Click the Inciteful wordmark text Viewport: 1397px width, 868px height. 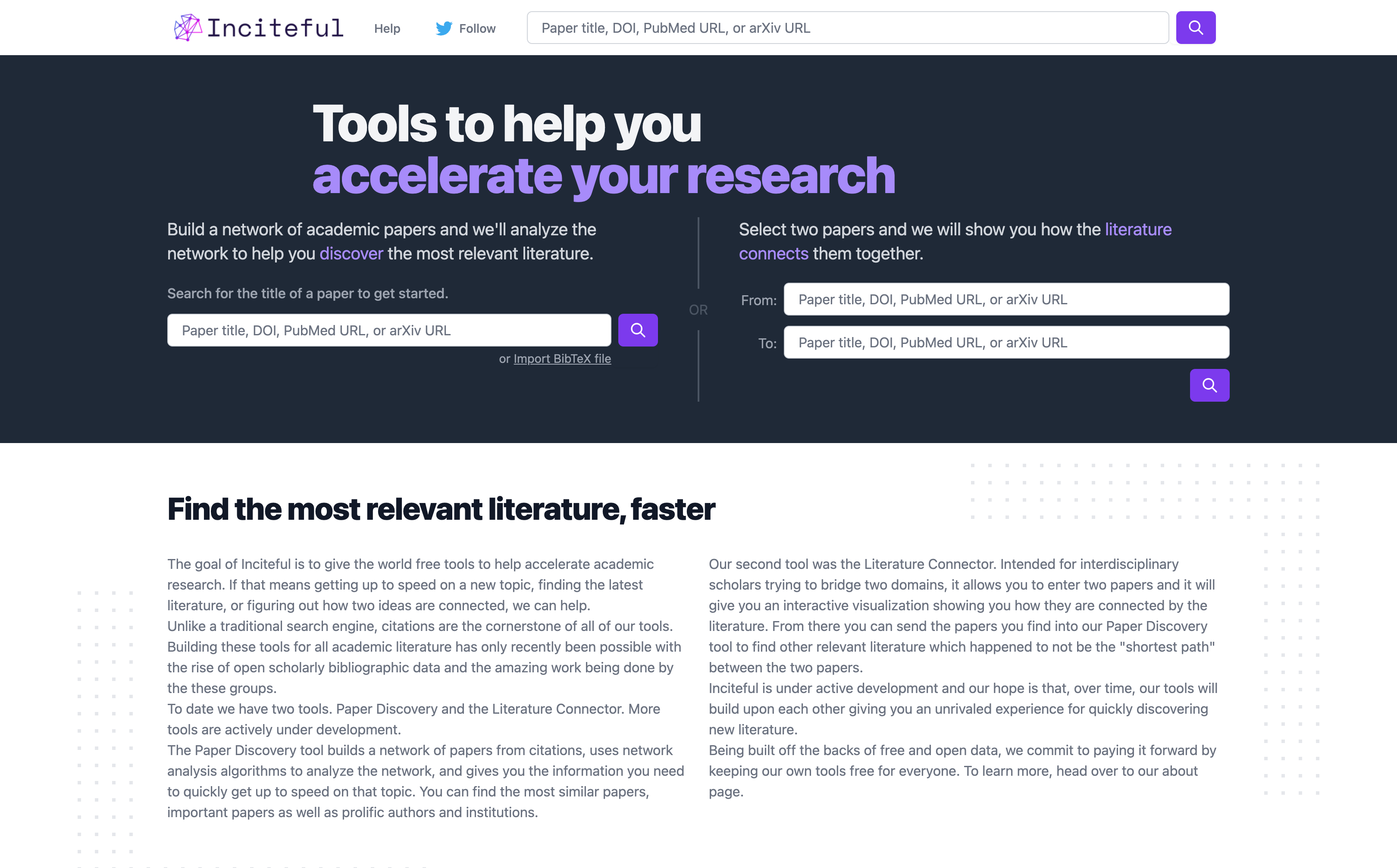(275, 28)
